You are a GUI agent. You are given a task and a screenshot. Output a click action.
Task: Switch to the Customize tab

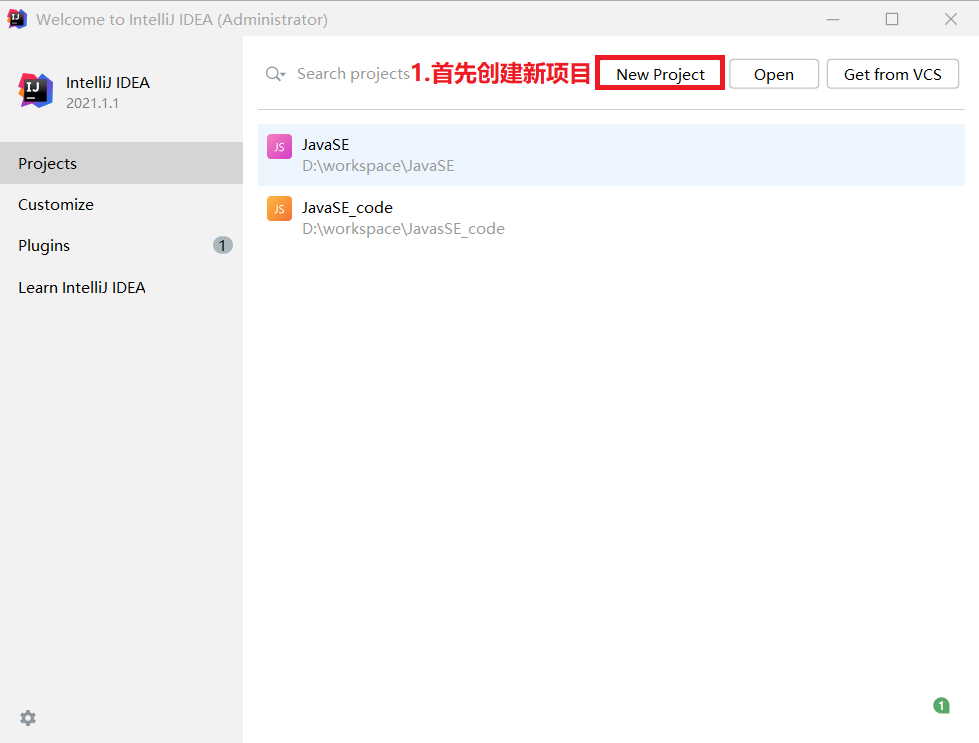121,204
